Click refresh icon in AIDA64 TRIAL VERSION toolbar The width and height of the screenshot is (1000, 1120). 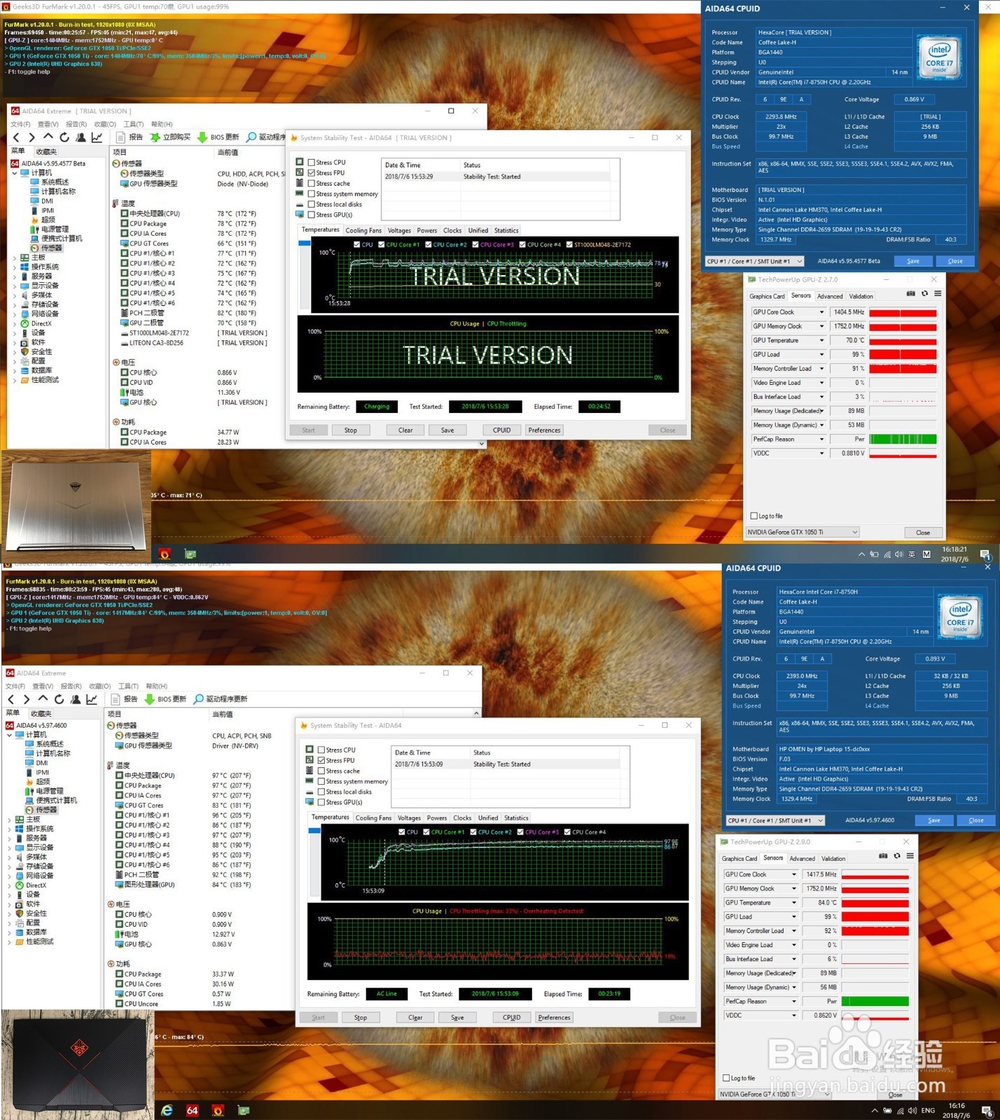pyautogui.click(x=64, y=137)
